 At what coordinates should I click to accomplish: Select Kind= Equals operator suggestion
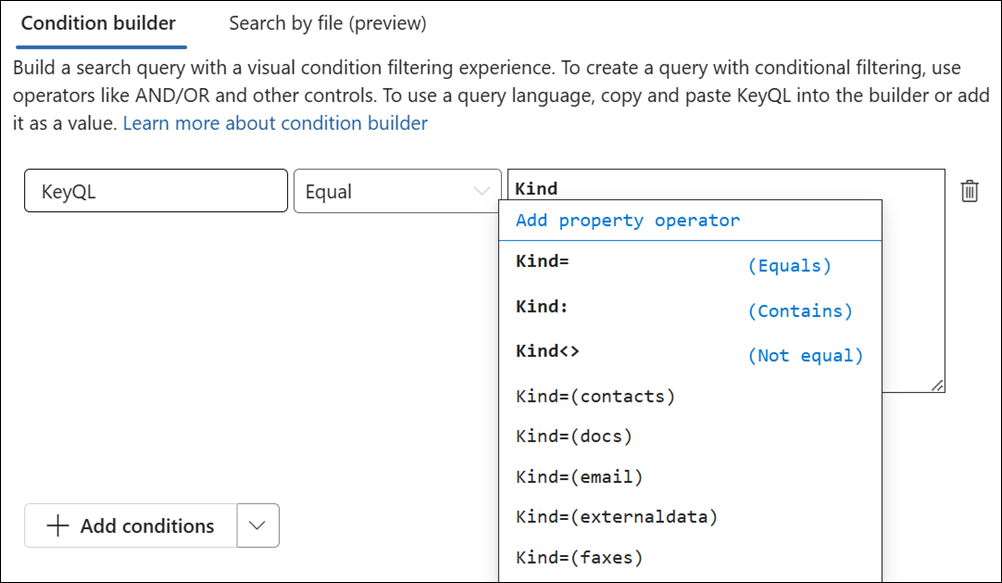coord(690,266)
